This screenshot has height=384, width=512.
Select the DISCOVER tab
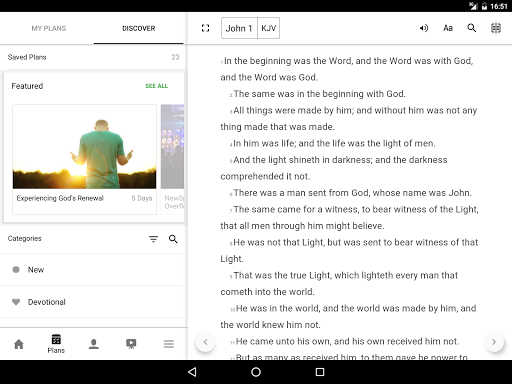[x=139, y=28]
